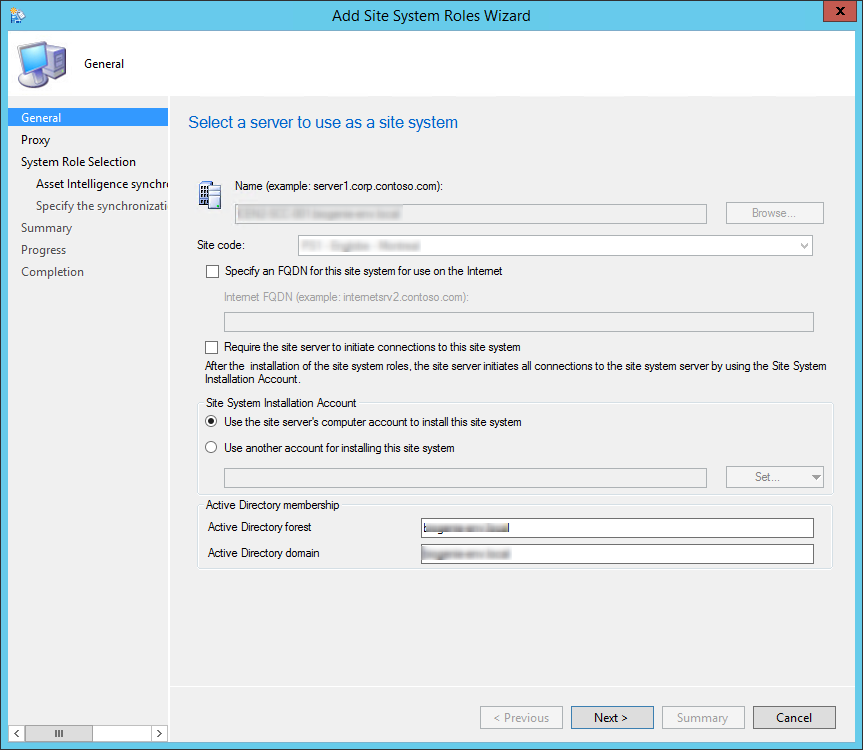The height and width of the screenshot is (750, 863).
Task: Select the Progress step in sidebar
Action: pyautogui.click(x=43, y=250)
